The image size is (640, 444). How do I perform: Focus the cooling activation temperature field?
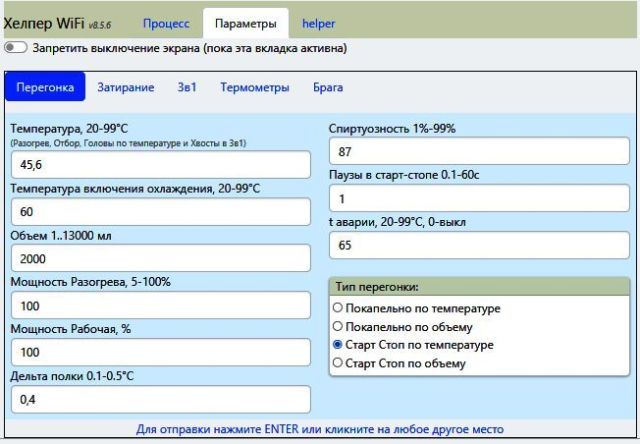click(x=160, y=211)
